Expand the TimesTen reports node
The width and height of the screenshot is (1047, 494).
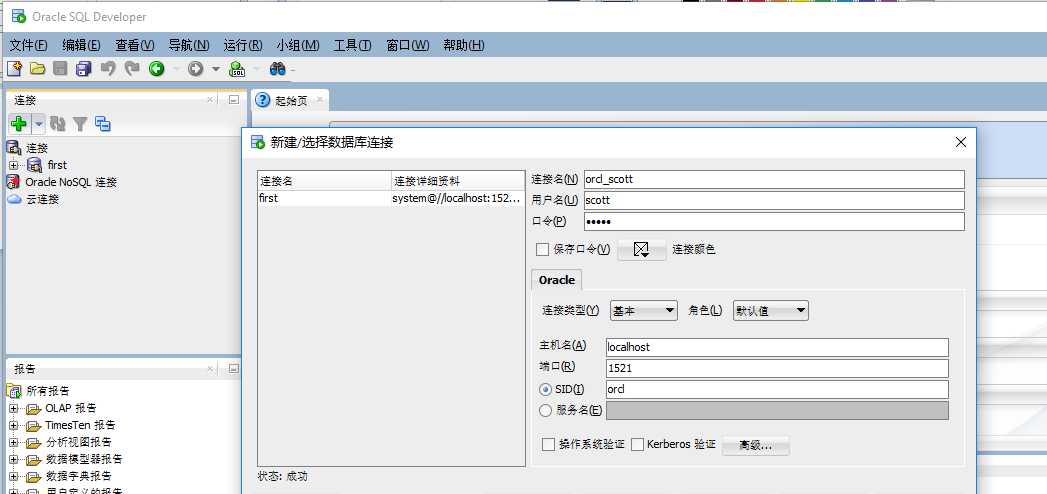click(x=13, y=425)
